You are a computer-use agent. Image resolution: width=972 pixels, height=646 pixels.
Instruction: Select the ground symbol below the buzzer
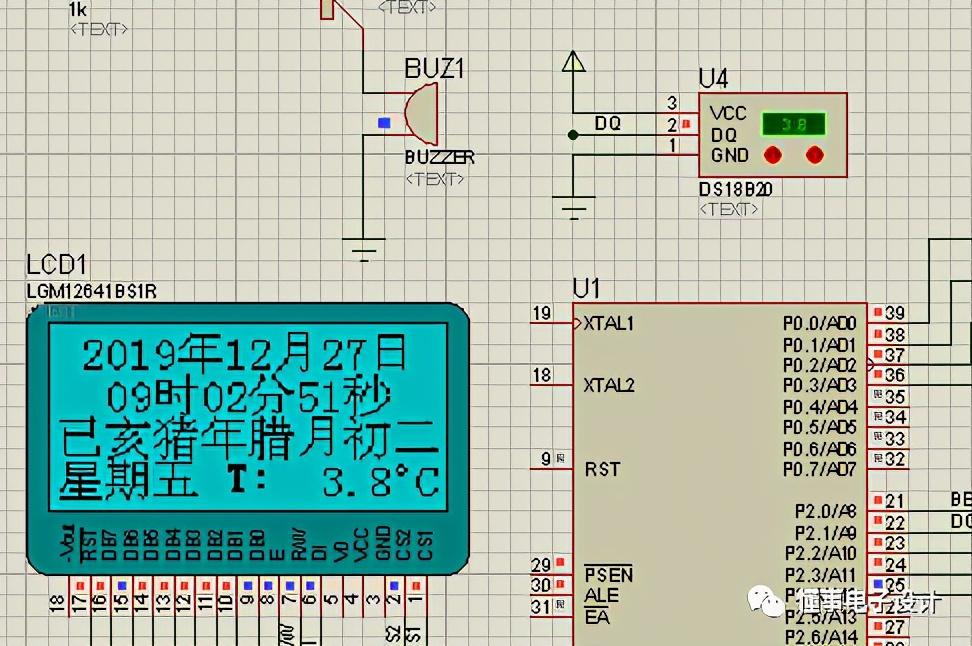[x=364, y=249]
